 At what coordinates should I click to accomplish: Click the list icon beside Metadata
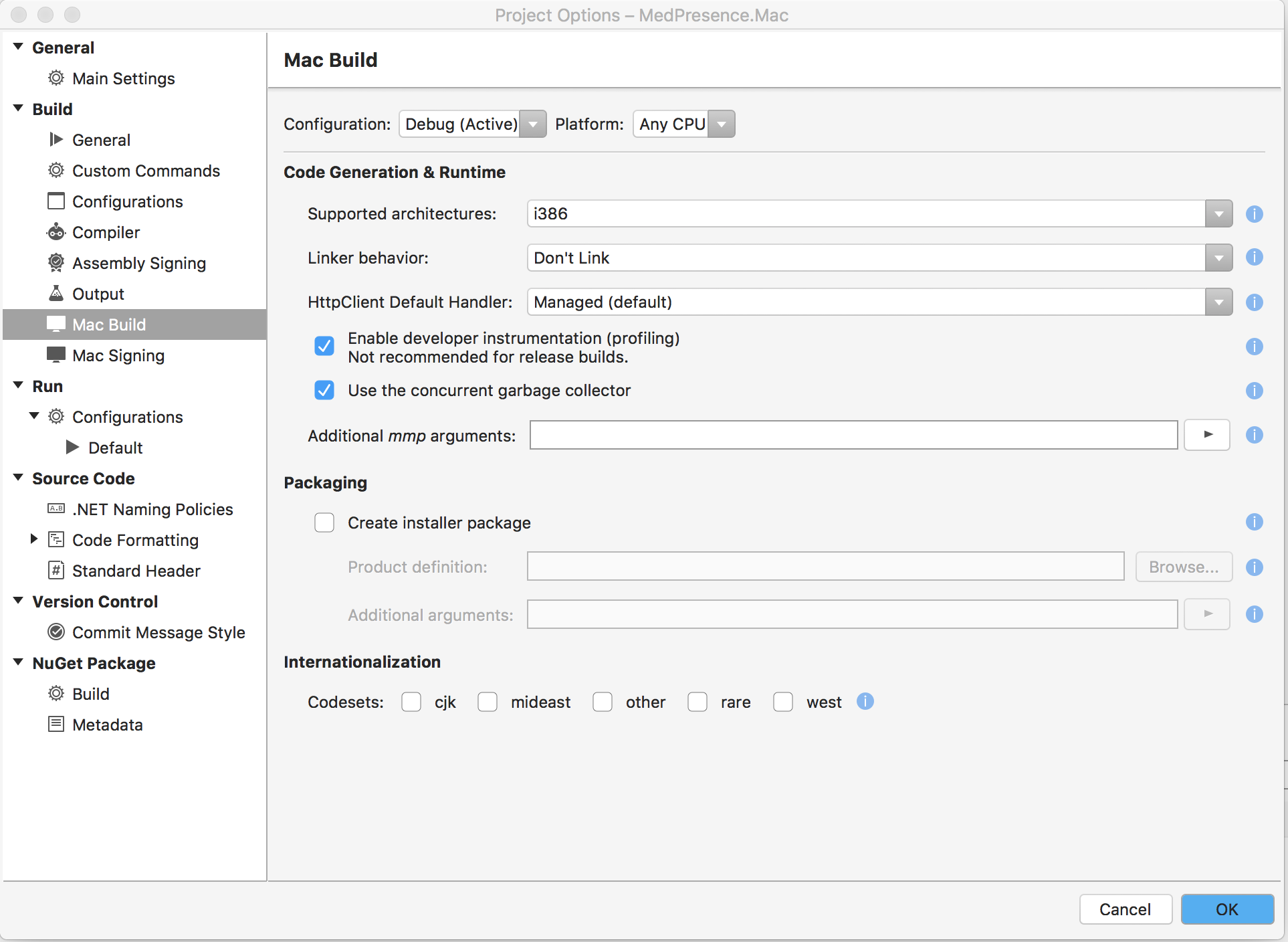coord(56,724)
